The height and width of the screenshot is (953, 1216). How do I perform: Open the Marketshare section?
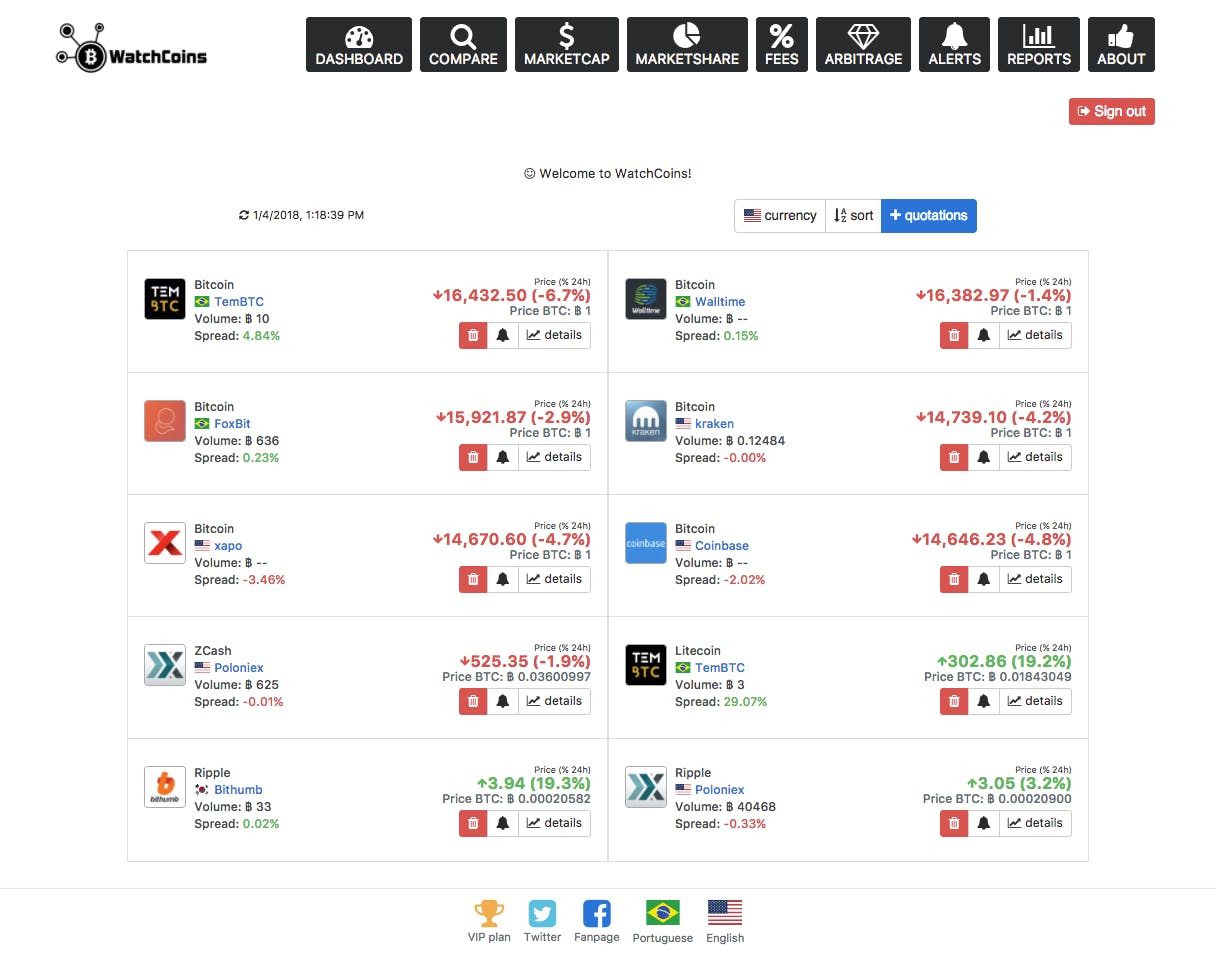tap(687, 45)
